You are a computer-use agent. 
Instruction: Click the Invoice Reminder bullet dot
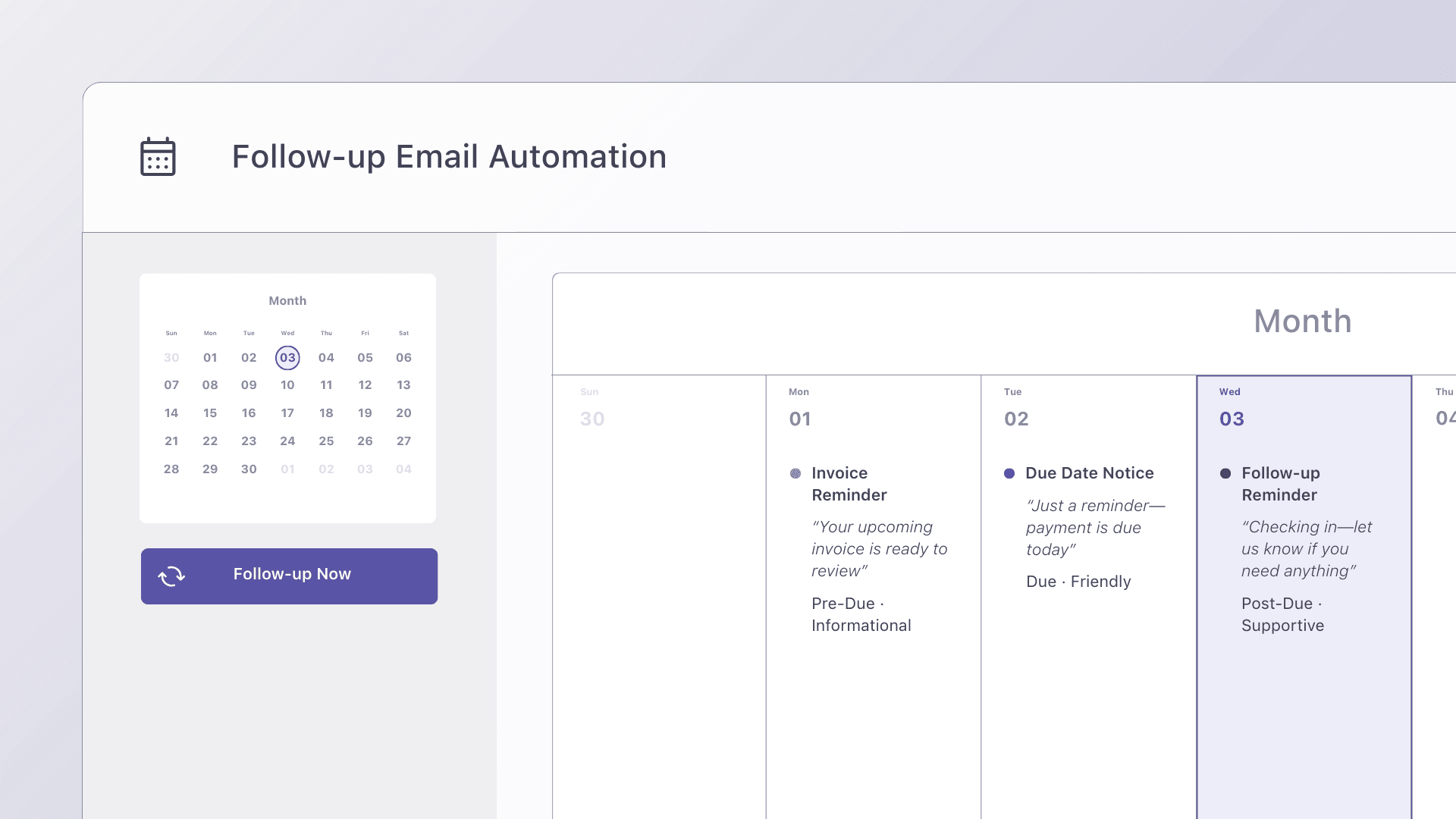click(795, 473)
